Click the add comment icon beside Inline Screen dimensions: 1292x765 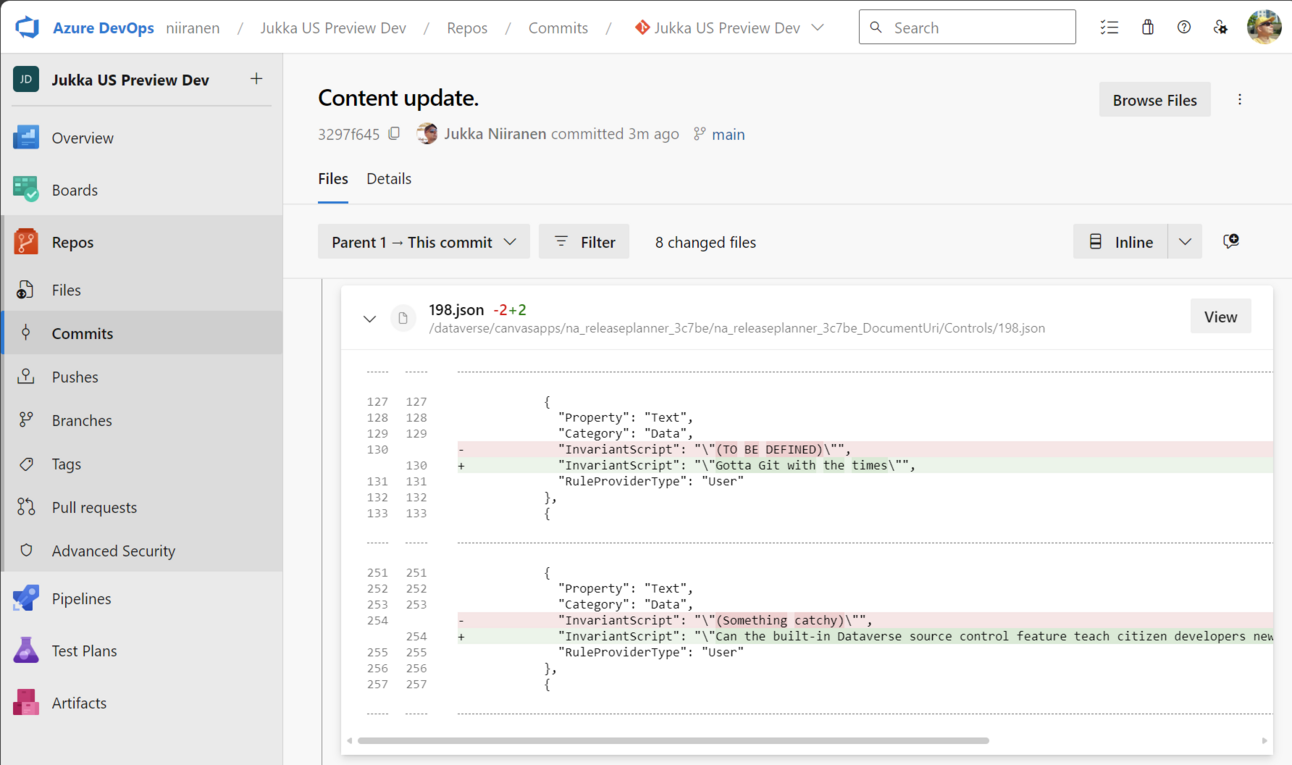click(x=1231, y=241)
